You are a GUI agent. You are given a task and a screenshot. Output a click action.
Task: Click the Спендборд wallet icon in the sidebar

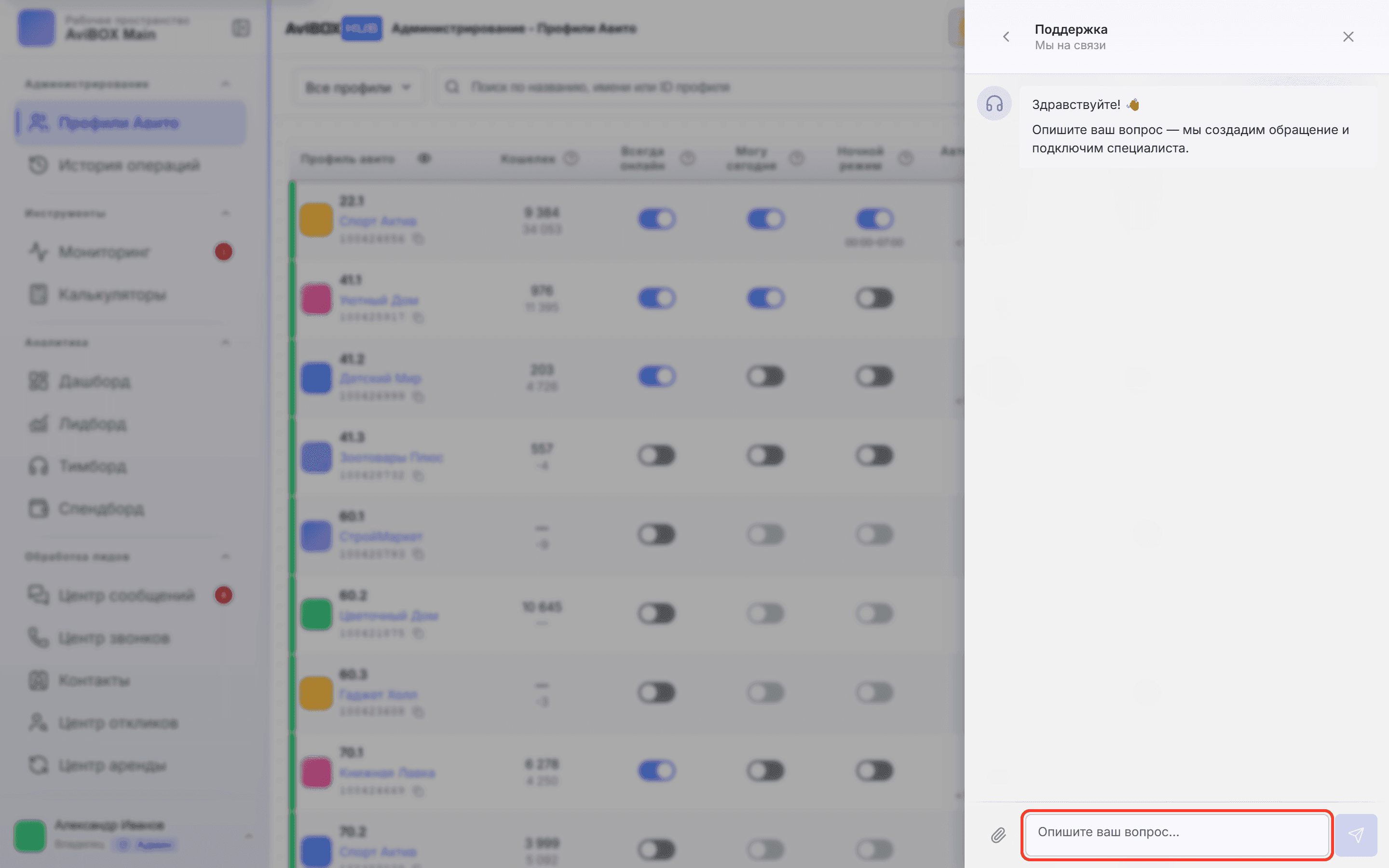(39, 509)
